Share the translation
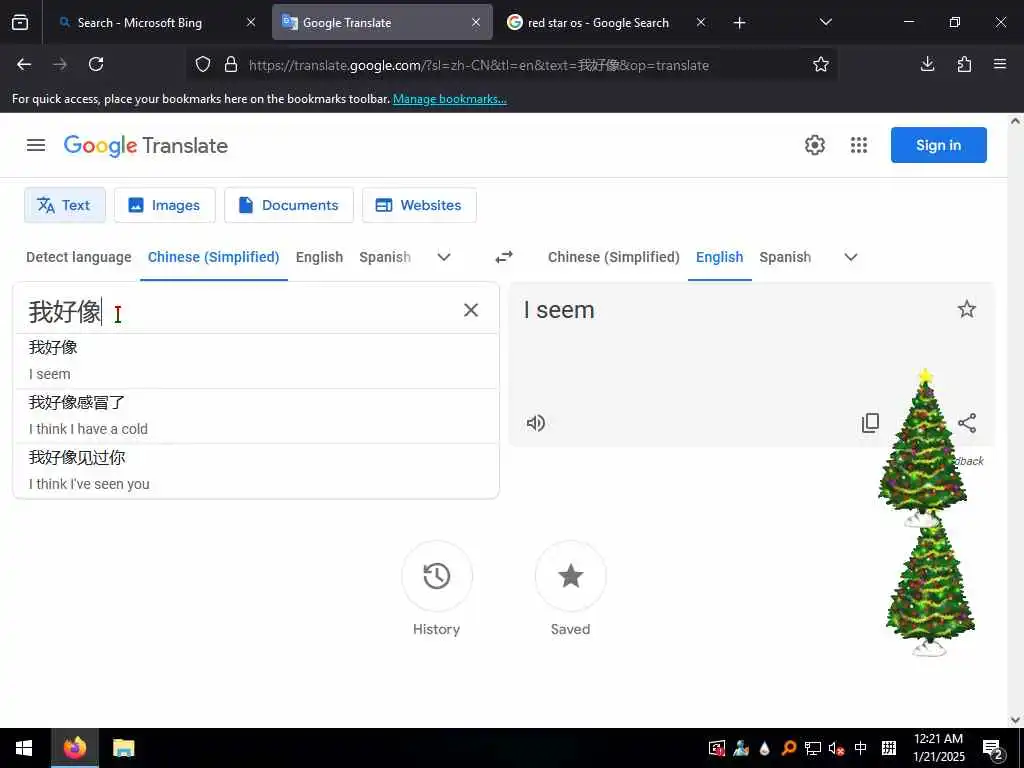1024x768 pixels. (967, 423)
